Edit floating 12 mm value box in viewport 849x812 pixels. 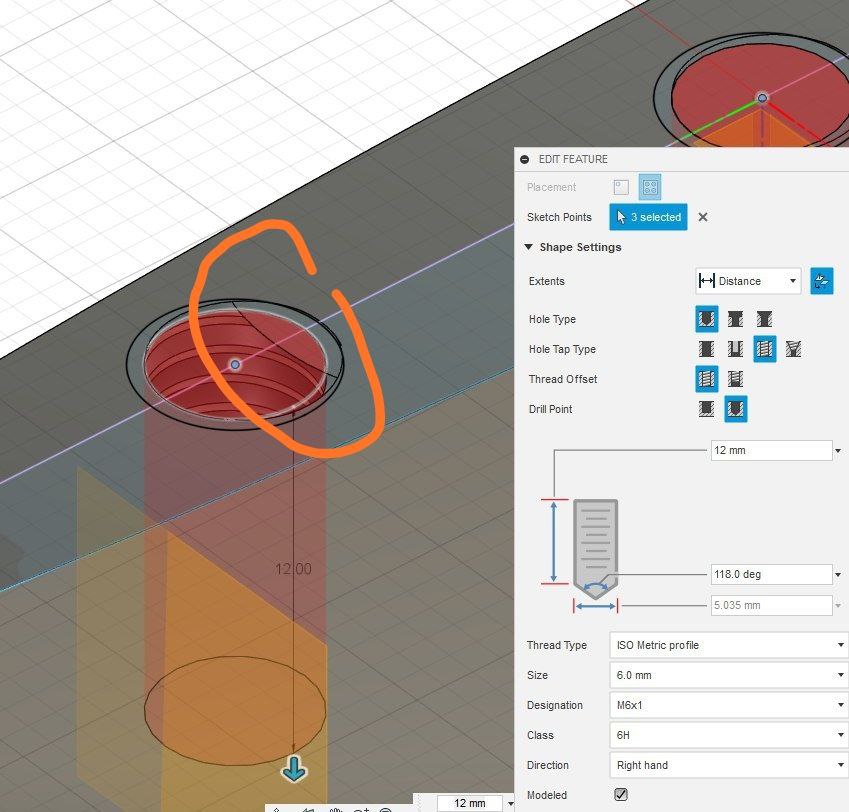[x=469, y=803]
